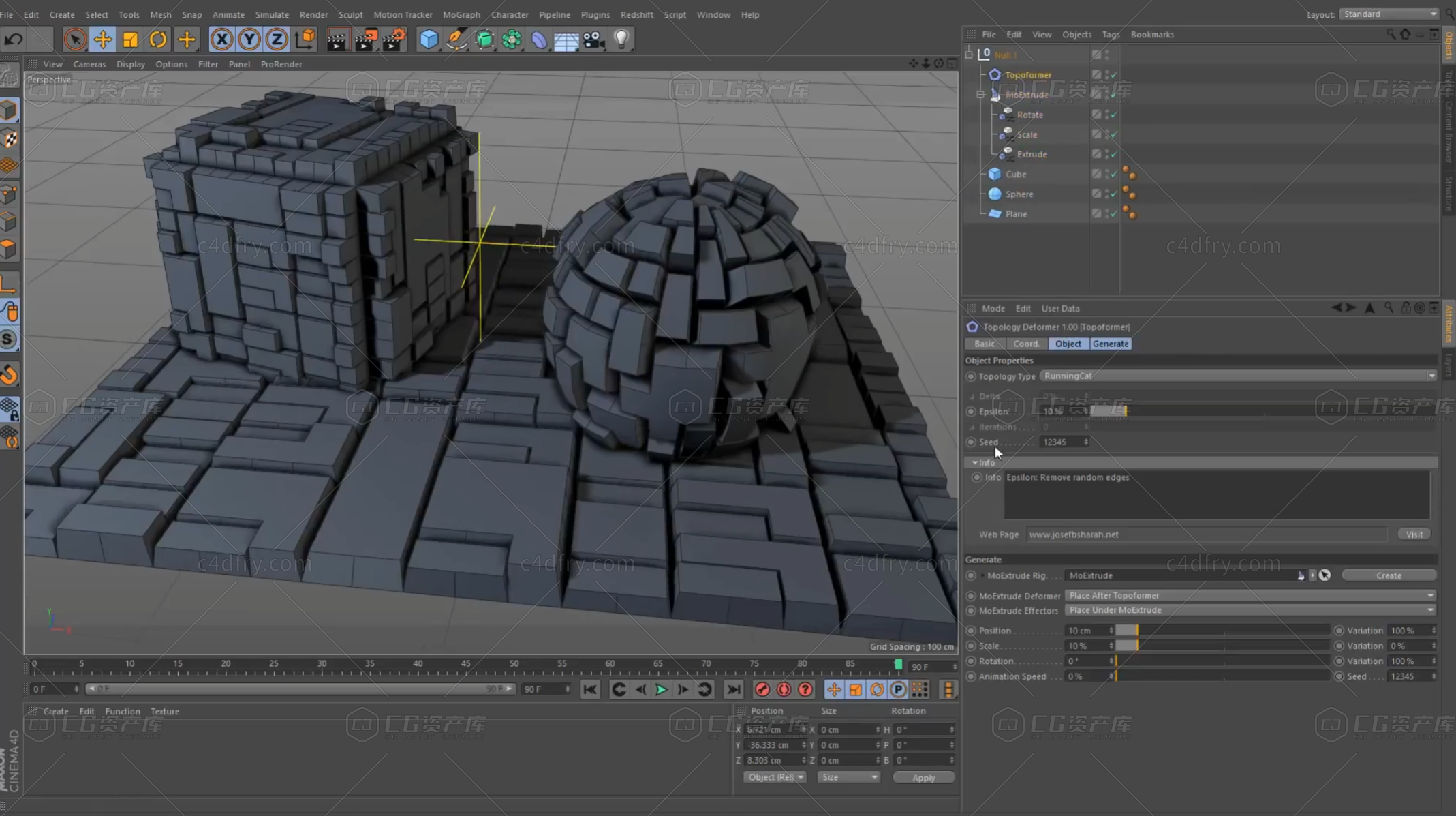Switch to Points mode in left sidebar
Viewport: 1456px width, 816px height.
[x=10, y=195]
